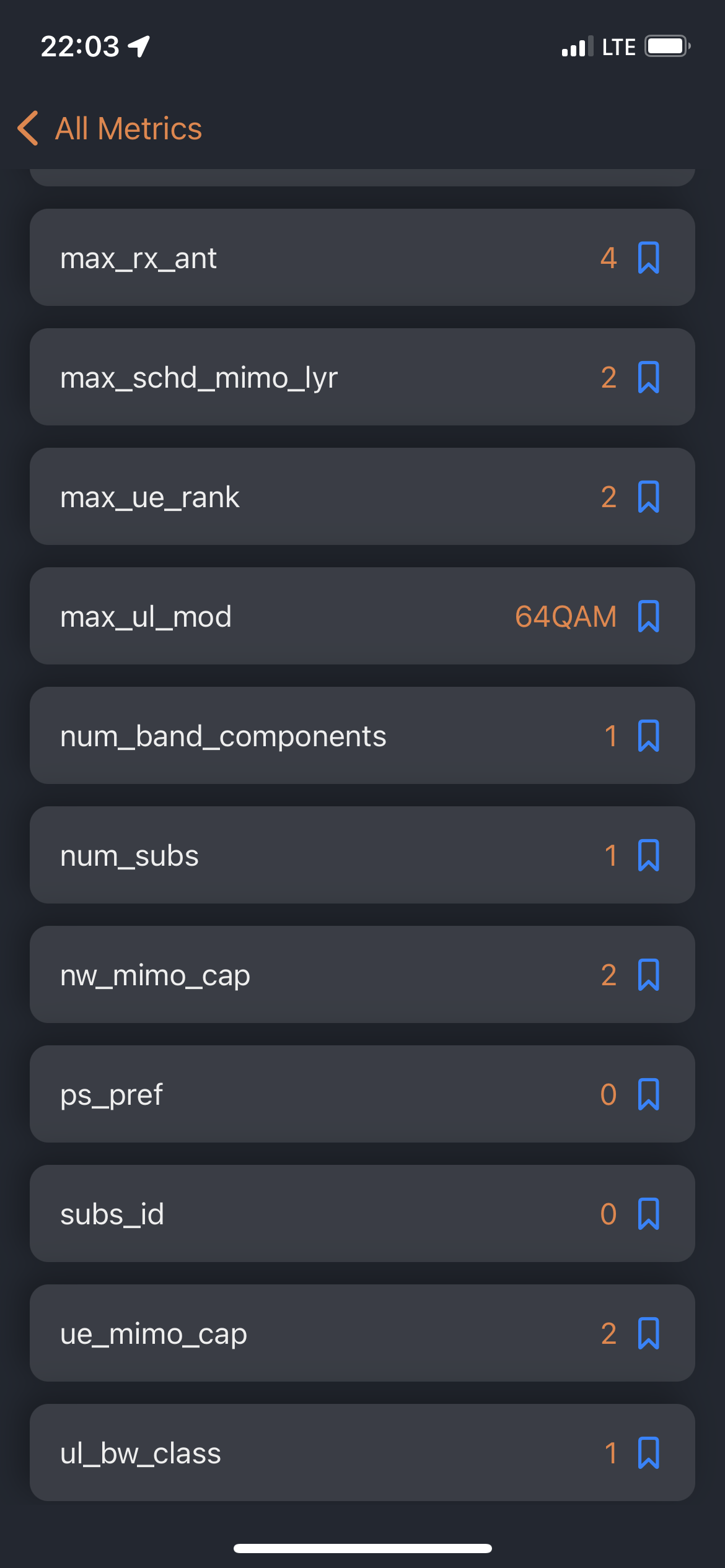Go back with the orange chevron

point(28,128)
